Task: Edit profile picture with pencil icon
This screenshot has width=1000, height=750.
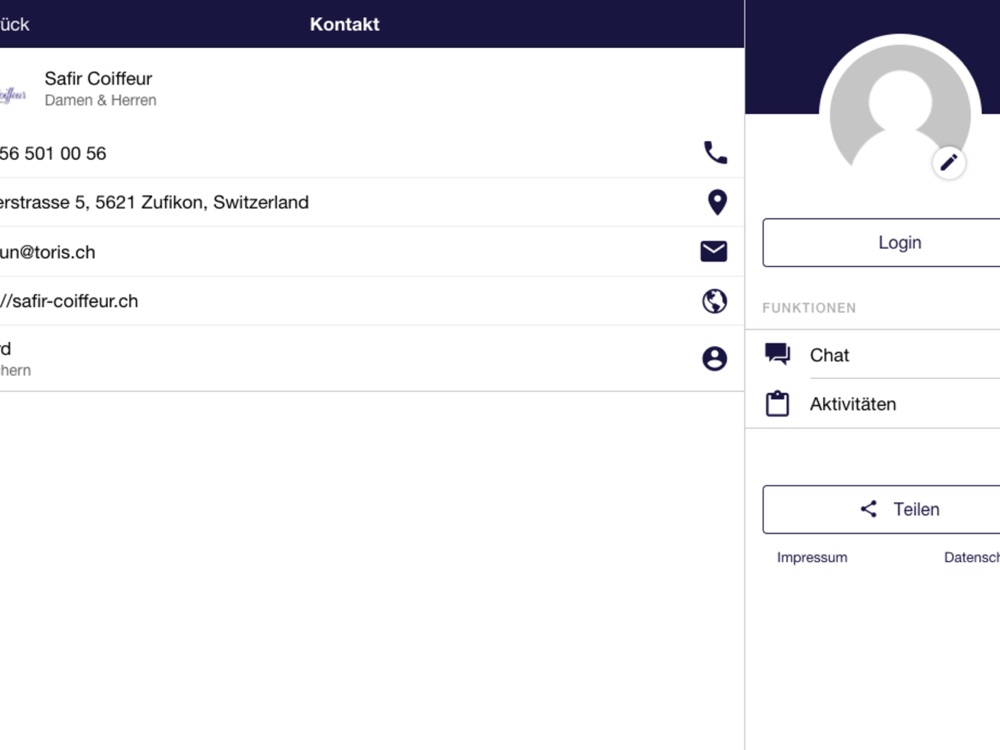Action: [x=948, y=163]
